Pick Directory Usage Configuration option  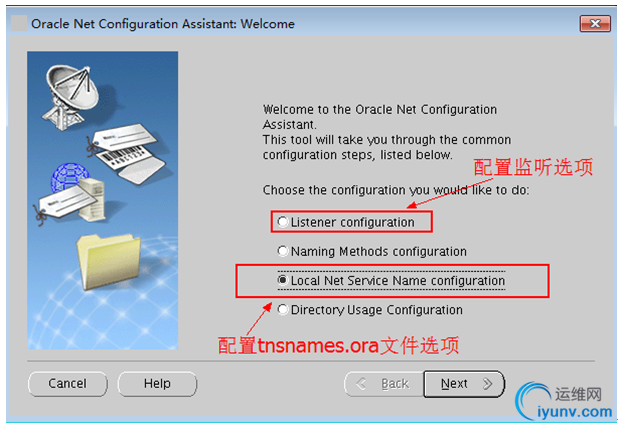tap(283, 310)
